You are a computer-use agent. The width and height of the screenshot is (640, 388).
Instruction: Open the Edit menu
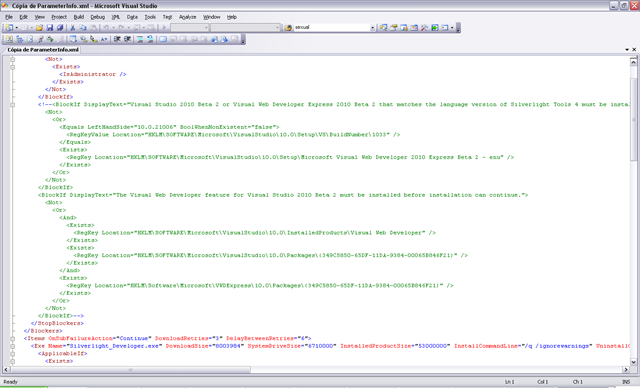pos(24,17)
